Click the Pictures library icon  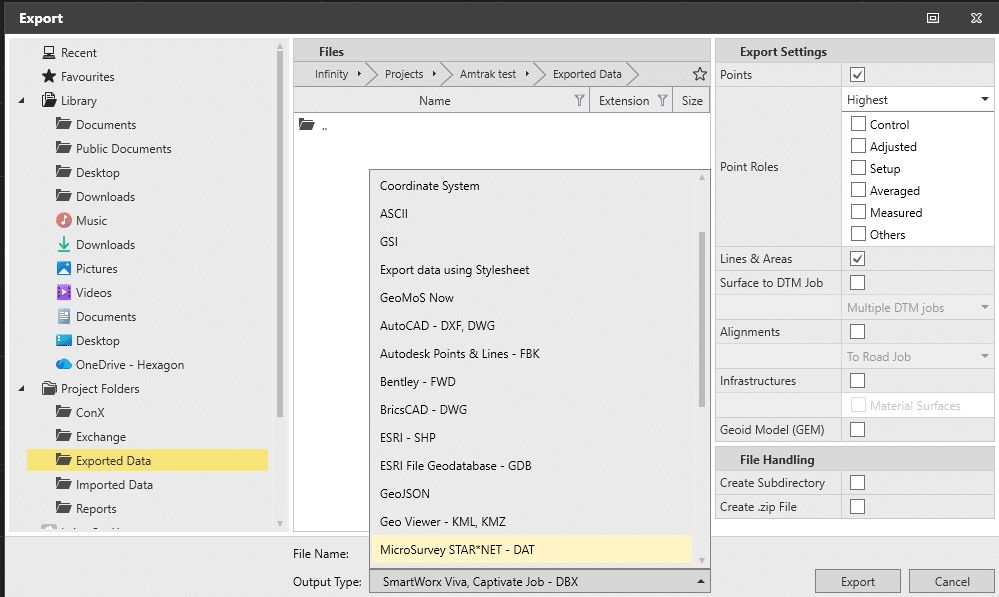point(64,269)
